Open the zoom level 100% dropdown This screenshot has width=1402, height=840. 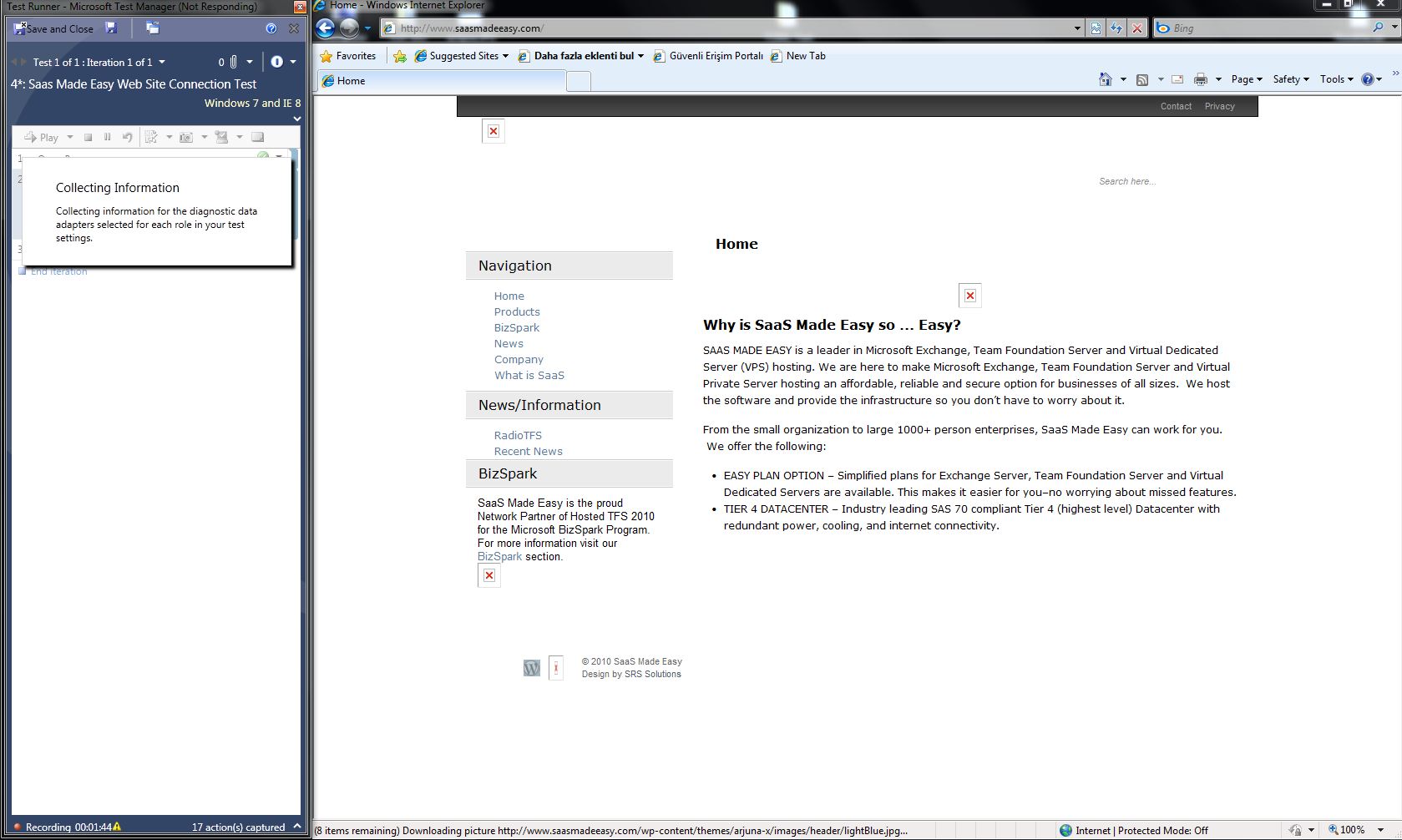click(x=1380, y=830)
